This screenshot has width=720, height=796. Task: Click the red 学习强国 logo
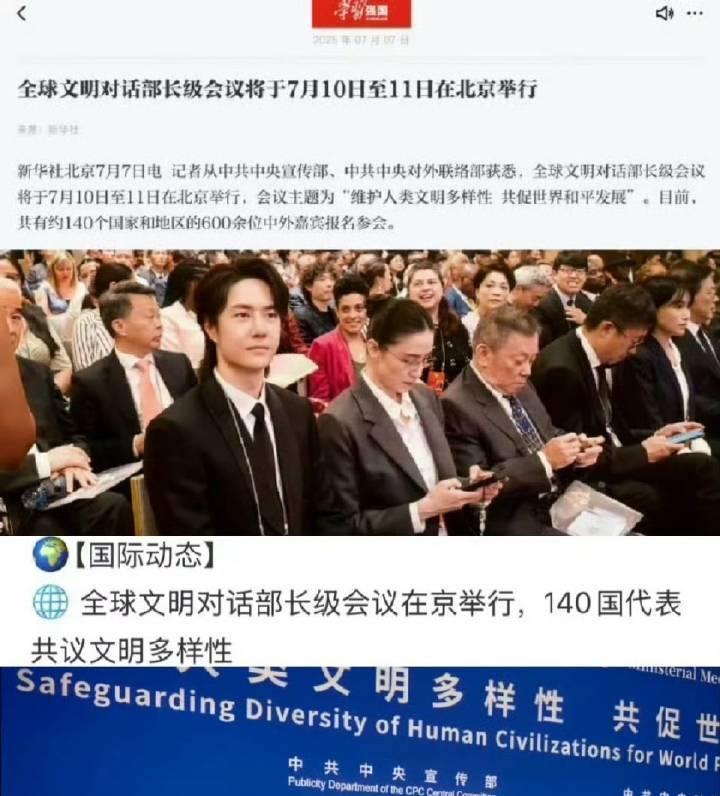tap(361, 13)
